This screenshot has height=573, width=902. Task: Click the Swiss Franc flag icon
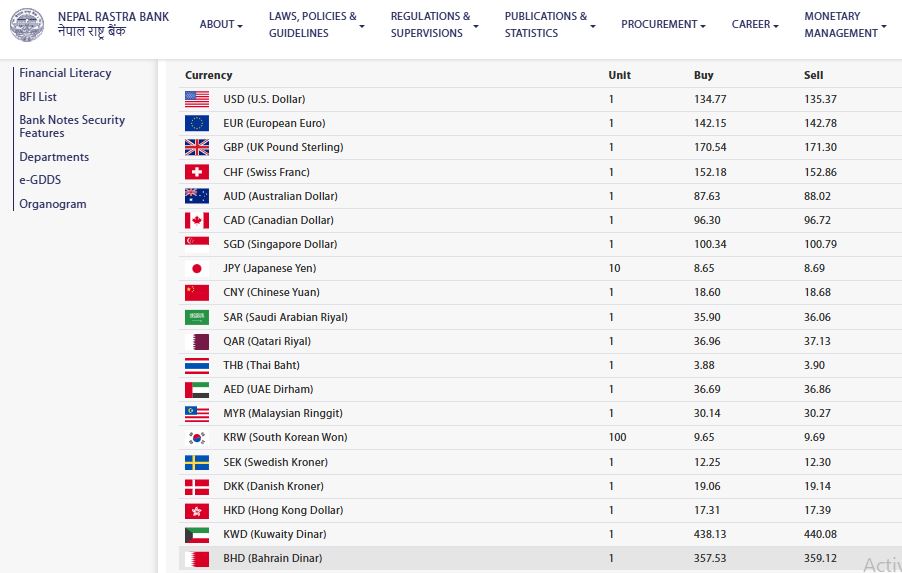click(197, 172)
